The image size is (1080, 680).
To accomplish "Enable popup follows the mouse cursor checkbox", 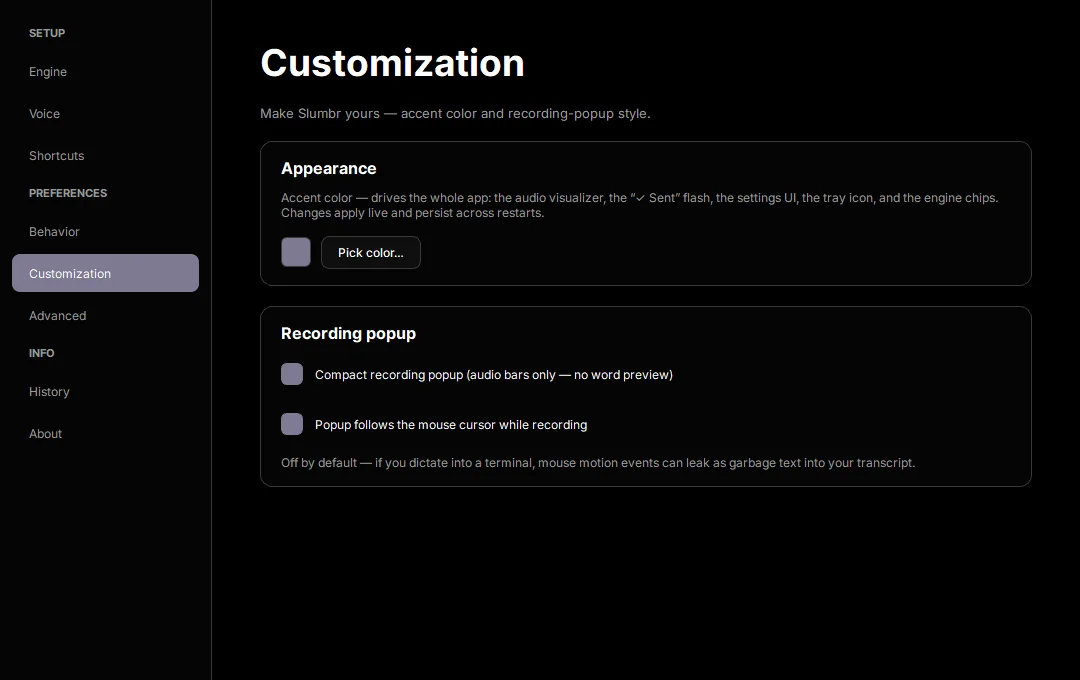I will click(x=292, y=424).
